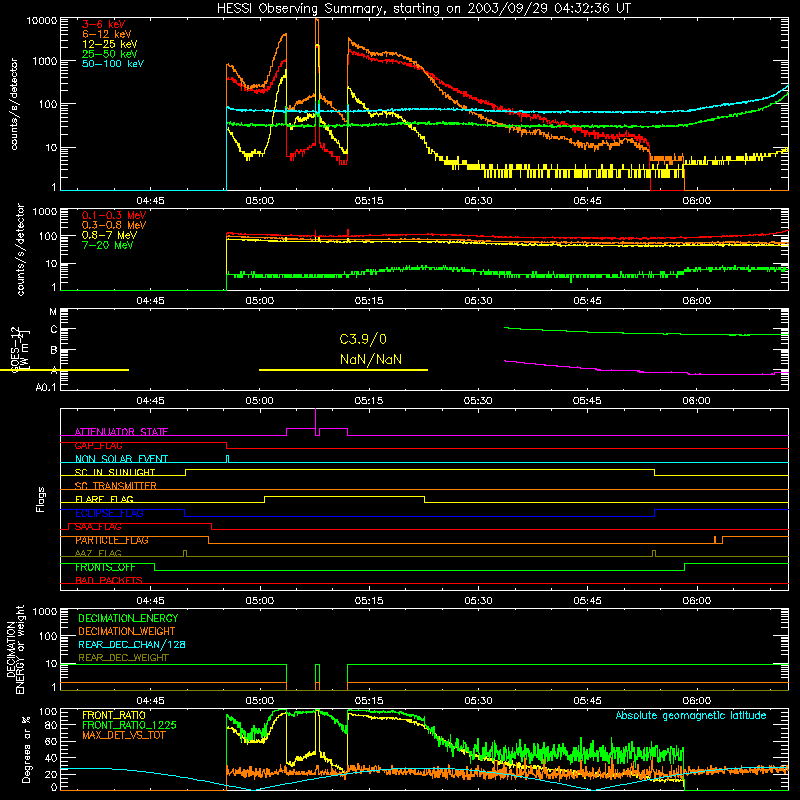
Task: Select the FRONT_RATIO legend label
Action: tap(114, 715)
